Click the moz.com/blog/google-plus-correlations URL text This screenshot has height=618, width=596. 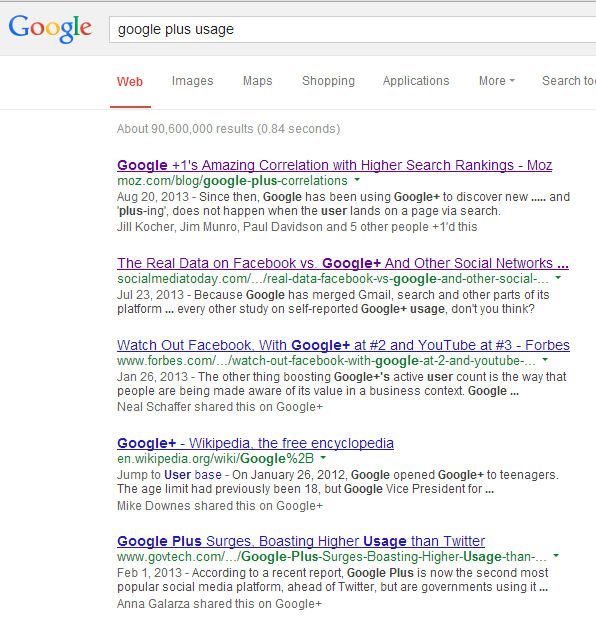(232, 181)
